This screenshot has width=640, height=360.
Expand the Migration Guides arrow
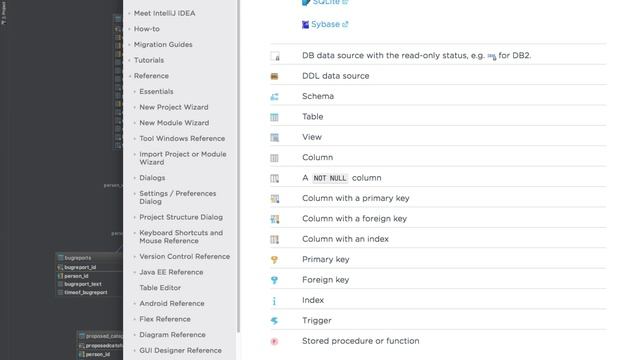[129, 44]
